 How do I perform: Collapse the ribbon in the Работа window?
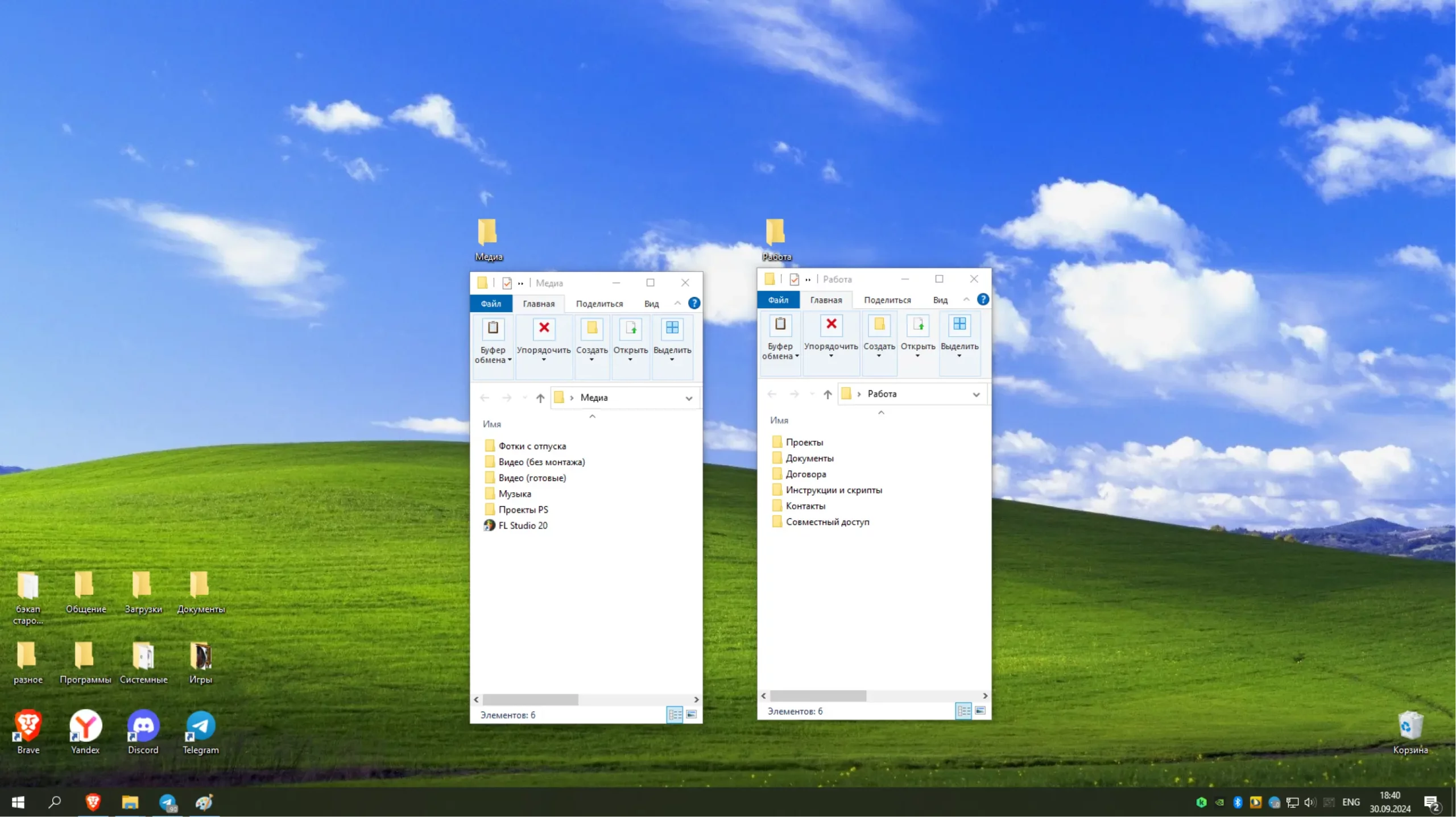(x=966, y=300)
